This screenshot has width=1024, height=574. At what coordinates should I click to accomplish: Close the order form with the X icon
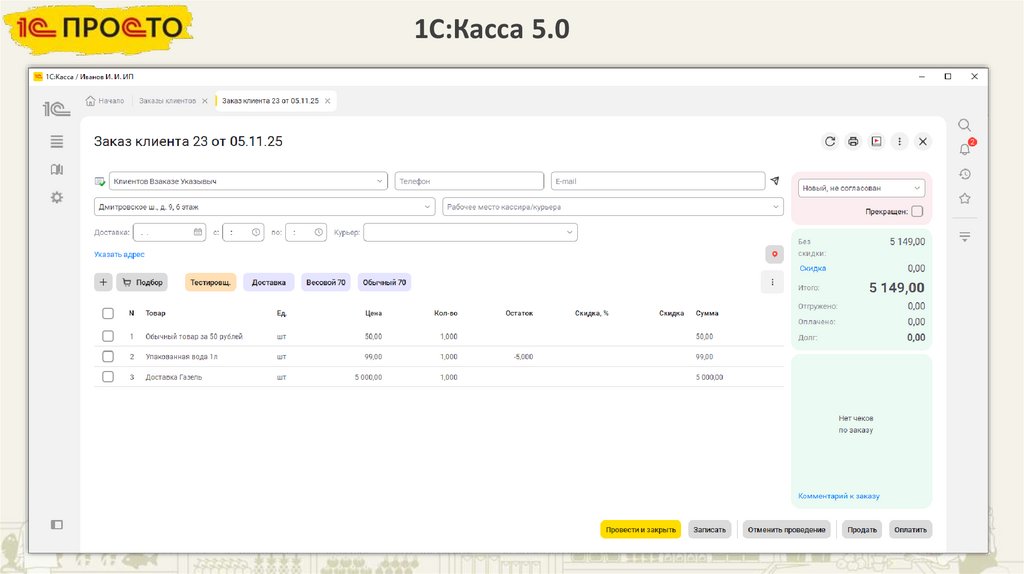point(923,141)
